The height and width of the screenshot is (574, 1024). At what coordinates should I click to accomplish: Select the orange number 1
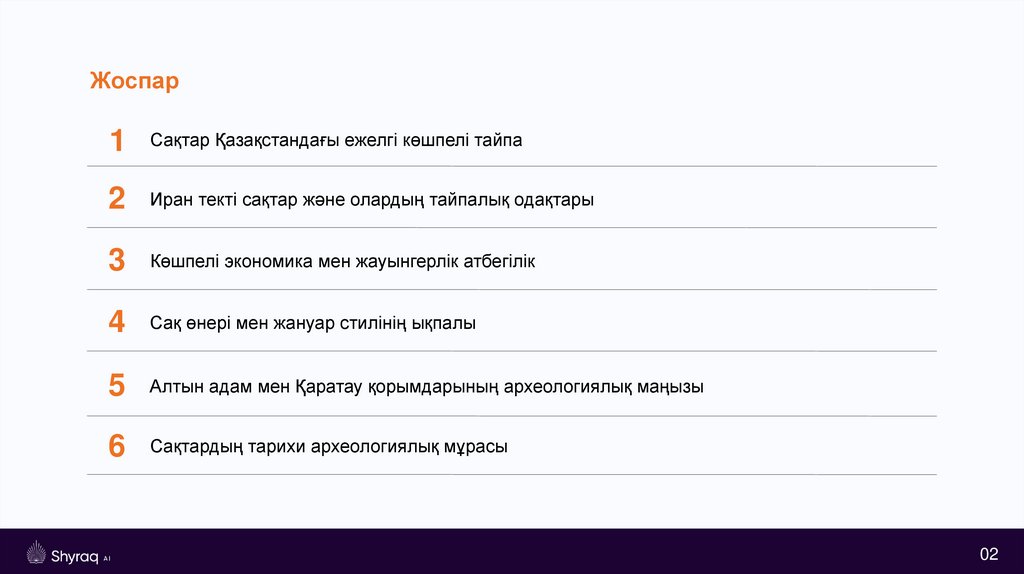click(x=117, y=141)
